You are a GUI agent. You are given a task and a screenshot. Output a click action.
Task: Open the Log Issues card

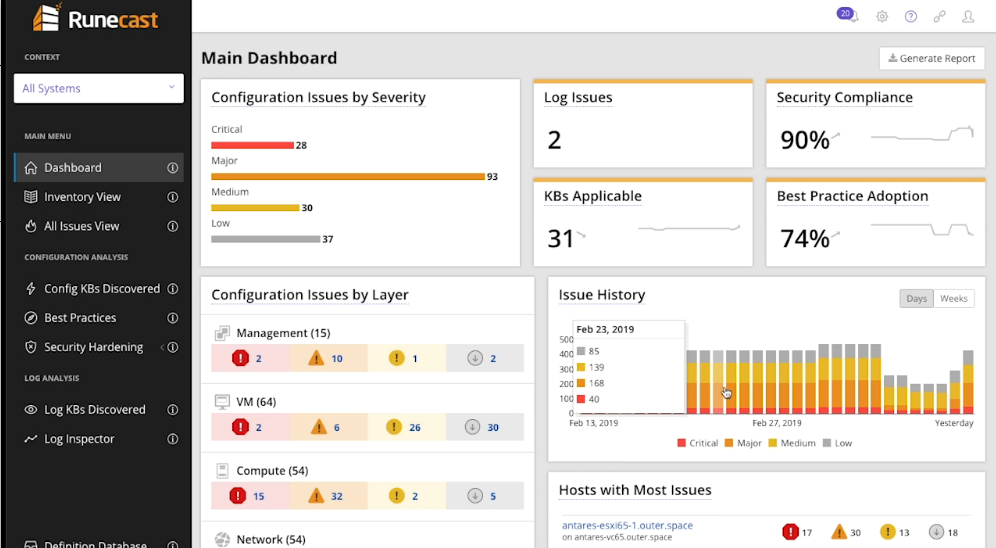(643, 123)
